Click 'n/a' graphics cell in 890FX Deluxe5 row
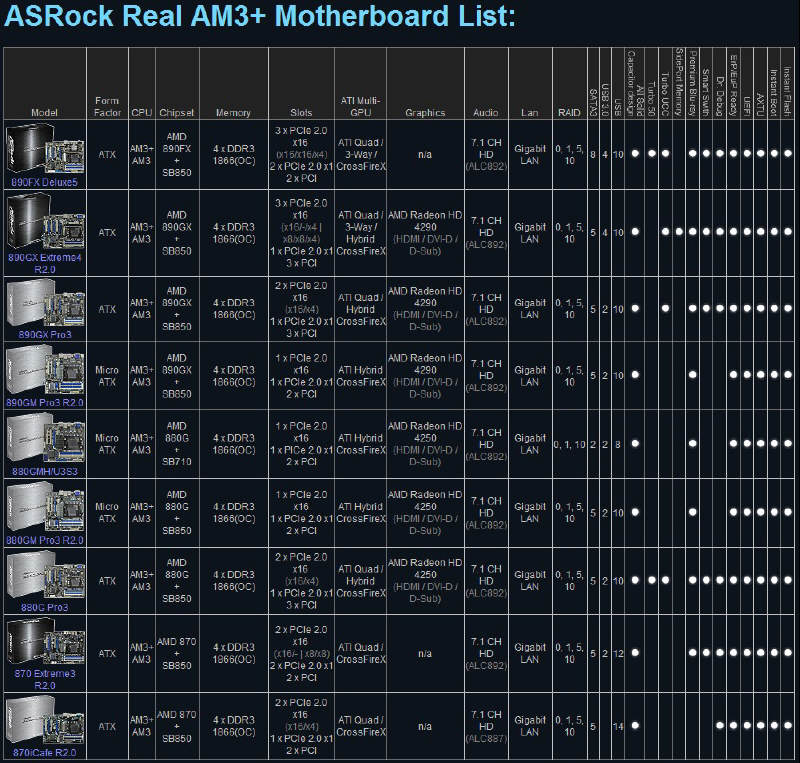800x763 pixels. coord(425,154)
